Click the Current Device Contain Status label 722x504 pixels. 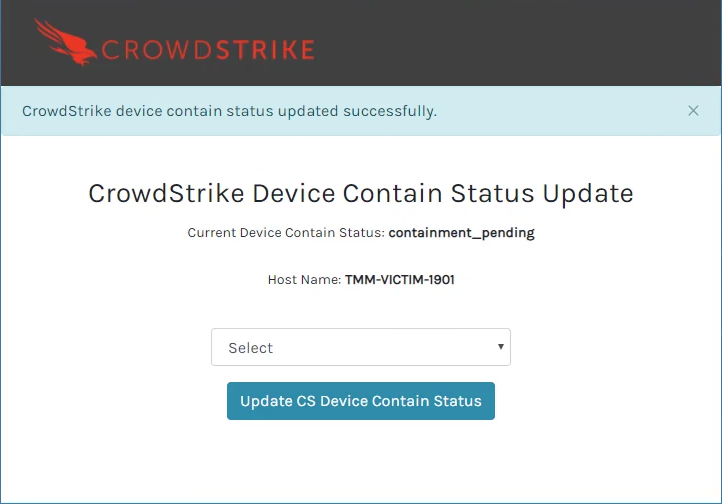click(x=286, y=233)
